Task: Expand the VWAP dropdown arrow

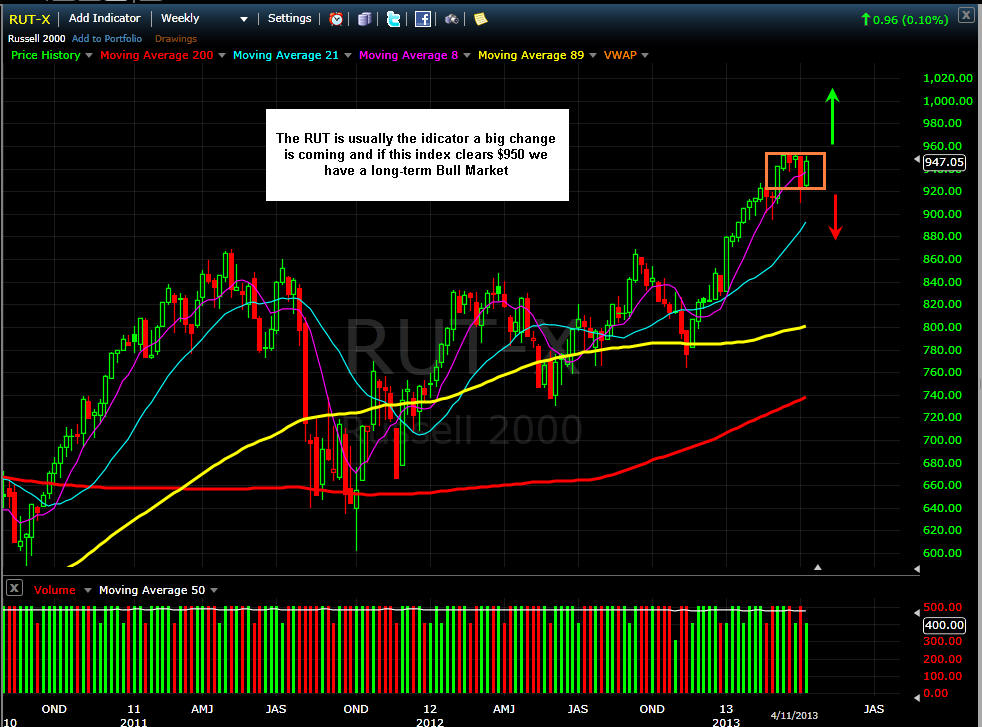Action: 645,56
